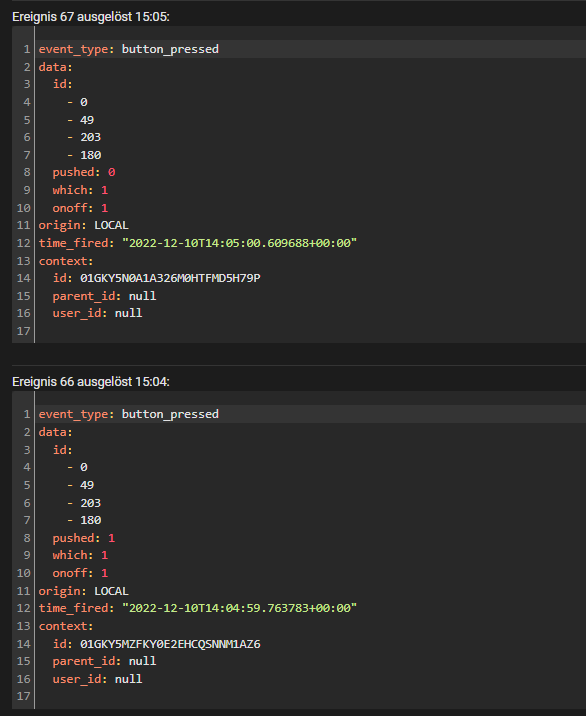
Task: Click event_type line in Ereignis 67 block
Action: pos(128,49)
